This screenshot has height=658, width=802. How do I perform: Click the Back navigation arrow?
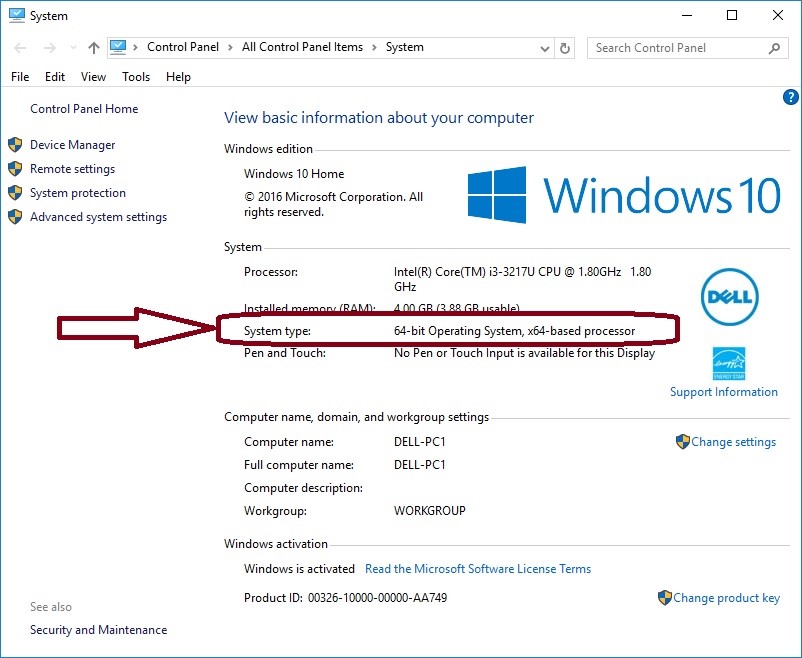pyautogui.click(x=20, y=48)
